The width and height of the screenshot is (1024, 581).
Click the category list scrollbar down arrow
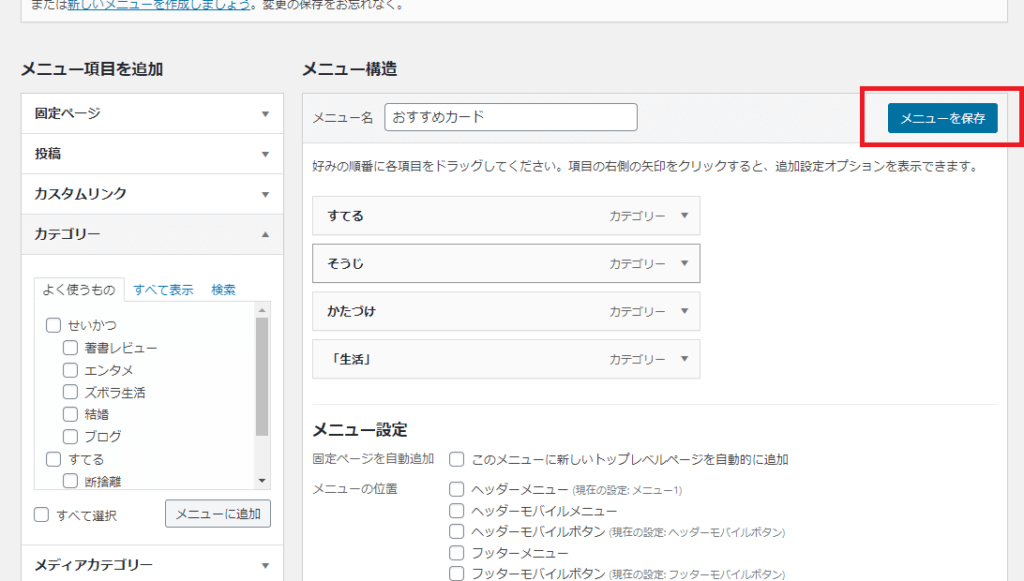[x=262, y=480]
